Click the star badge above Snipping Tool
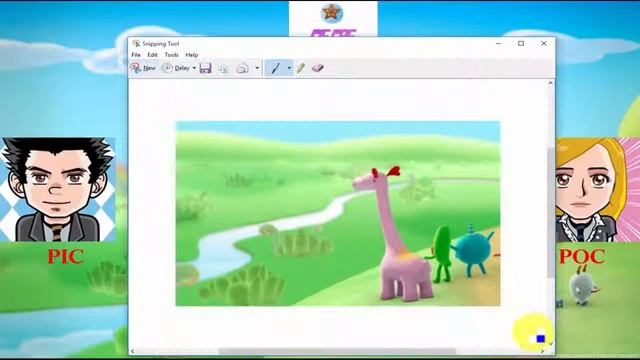Viewport: 640px width, 360px height. [x=331, y=13]
